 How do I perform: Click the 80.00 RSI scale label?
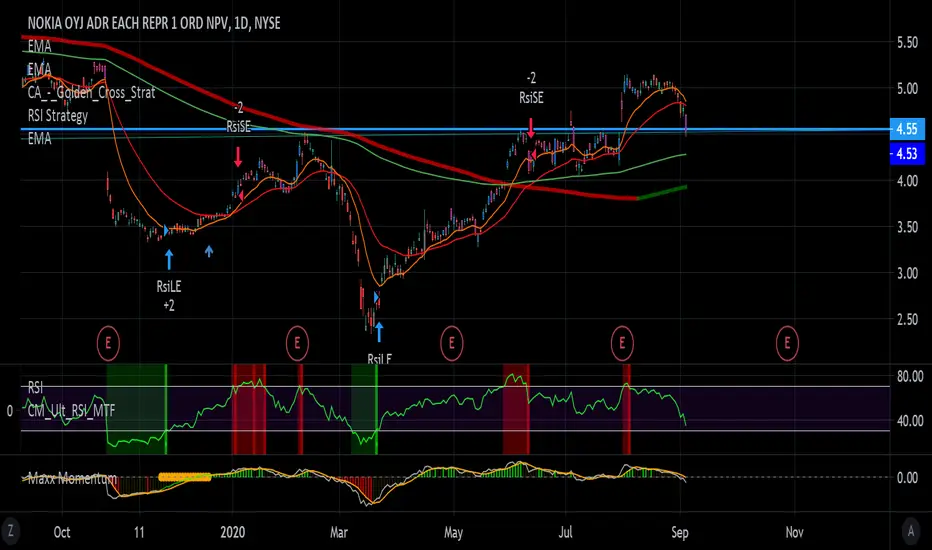[909, 376]
